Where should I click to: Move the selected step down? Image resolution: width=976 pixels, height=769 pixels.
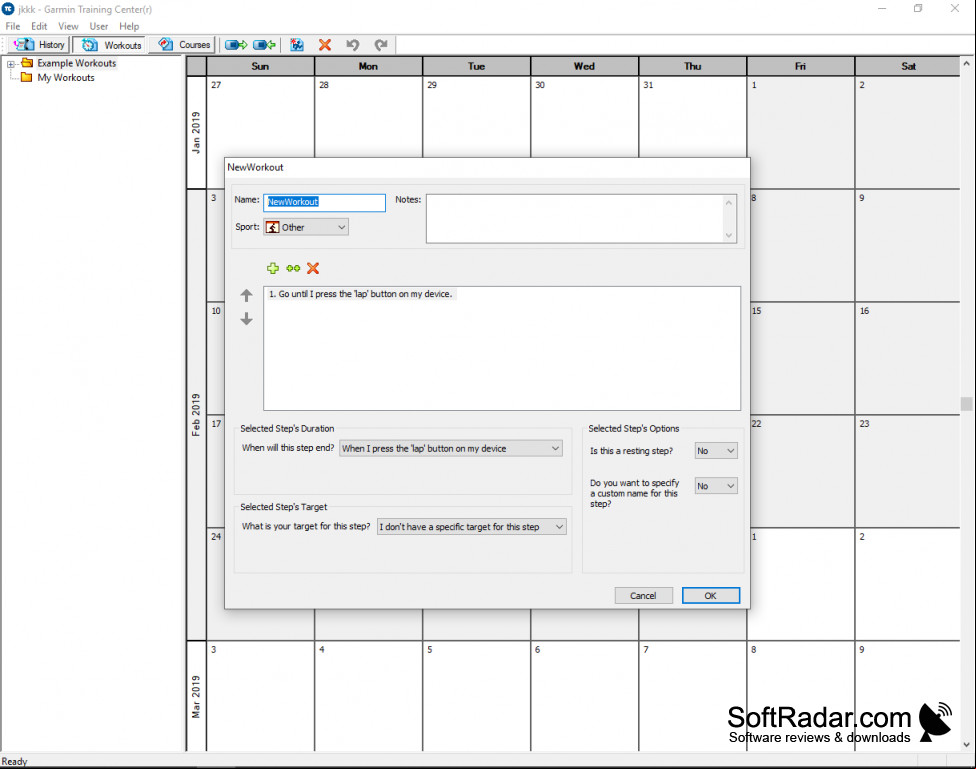[x=246, y=319]
